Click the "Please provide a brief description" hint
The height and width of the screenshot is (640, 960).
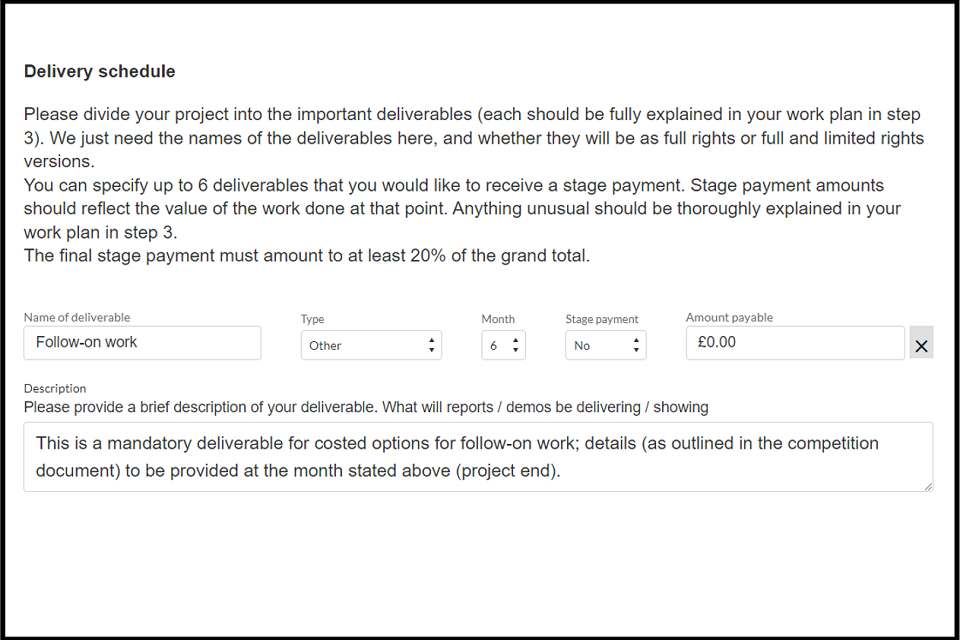[x=366, y=407]
